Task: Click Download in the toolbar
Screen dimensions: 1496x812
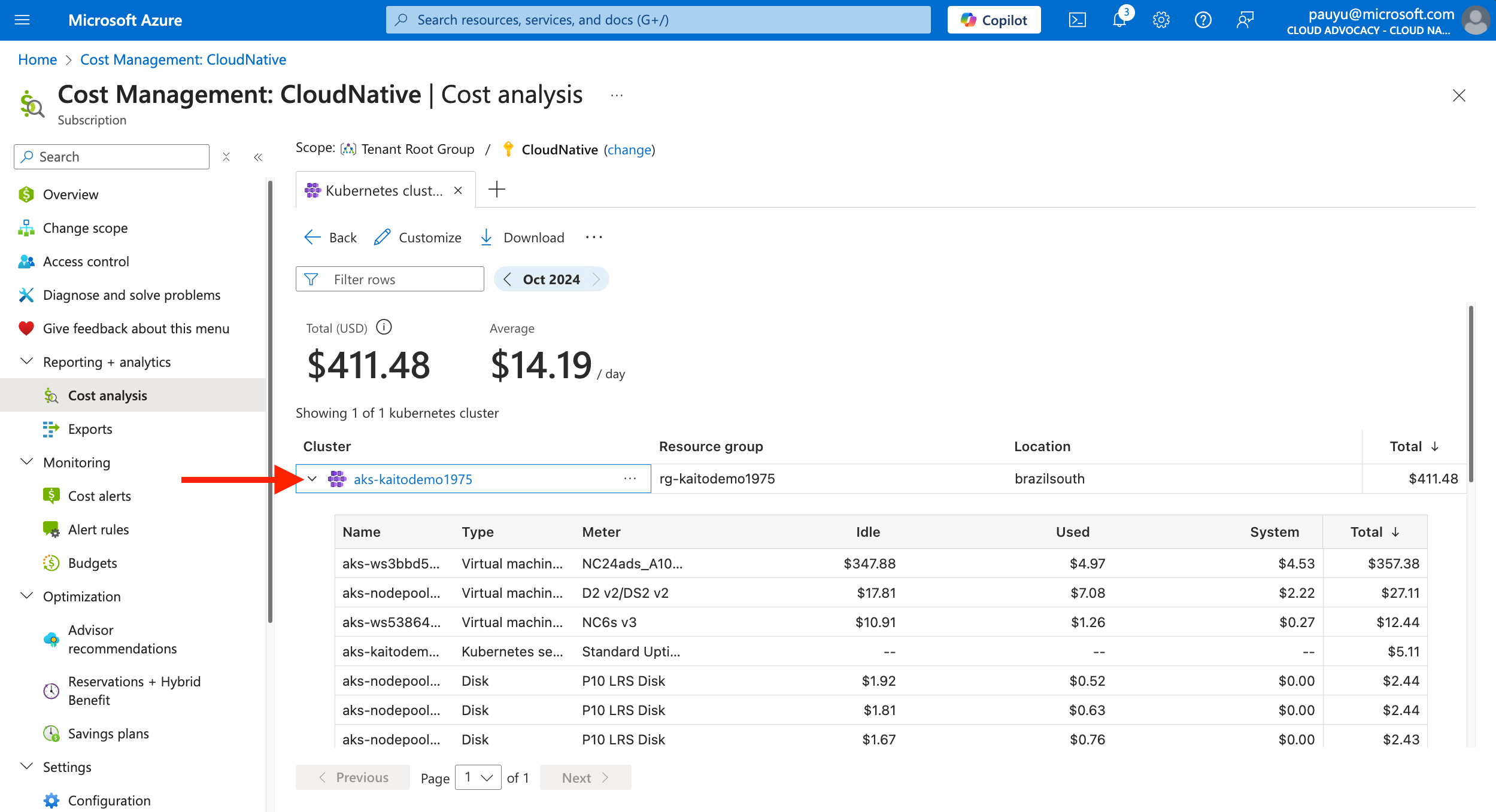Action: (x=522, y=238)
